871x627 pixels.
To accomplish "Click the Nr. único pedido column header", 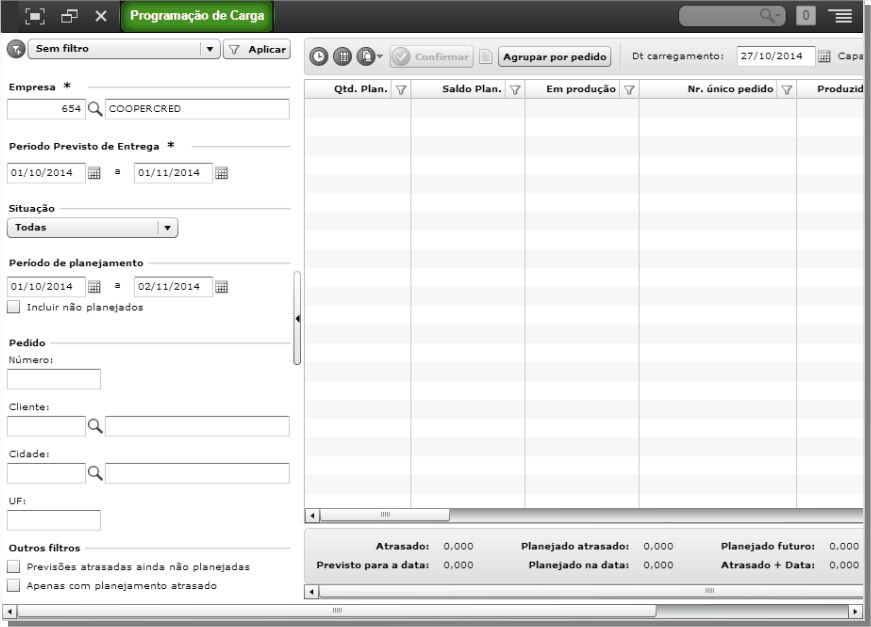I will click(x=730, y=89).
